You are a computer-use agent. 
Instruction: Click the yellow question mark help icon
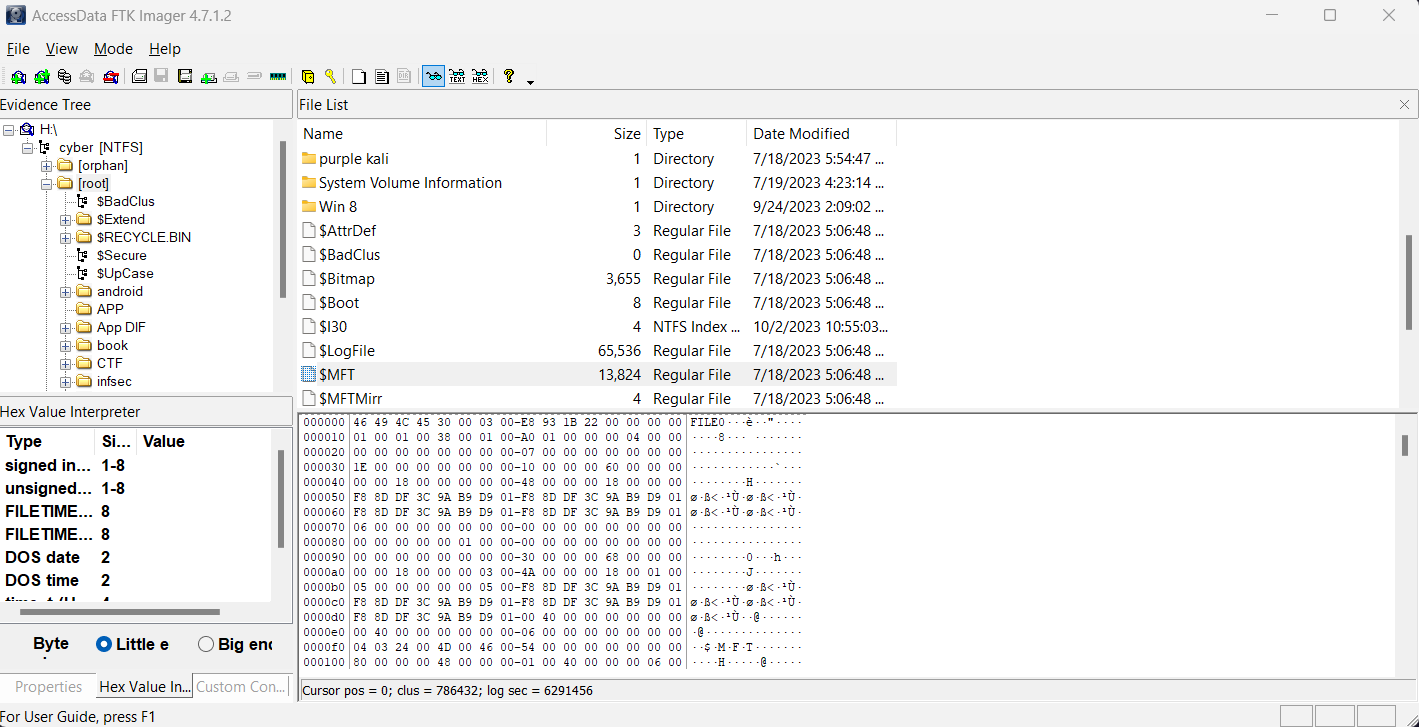(509, 76)
